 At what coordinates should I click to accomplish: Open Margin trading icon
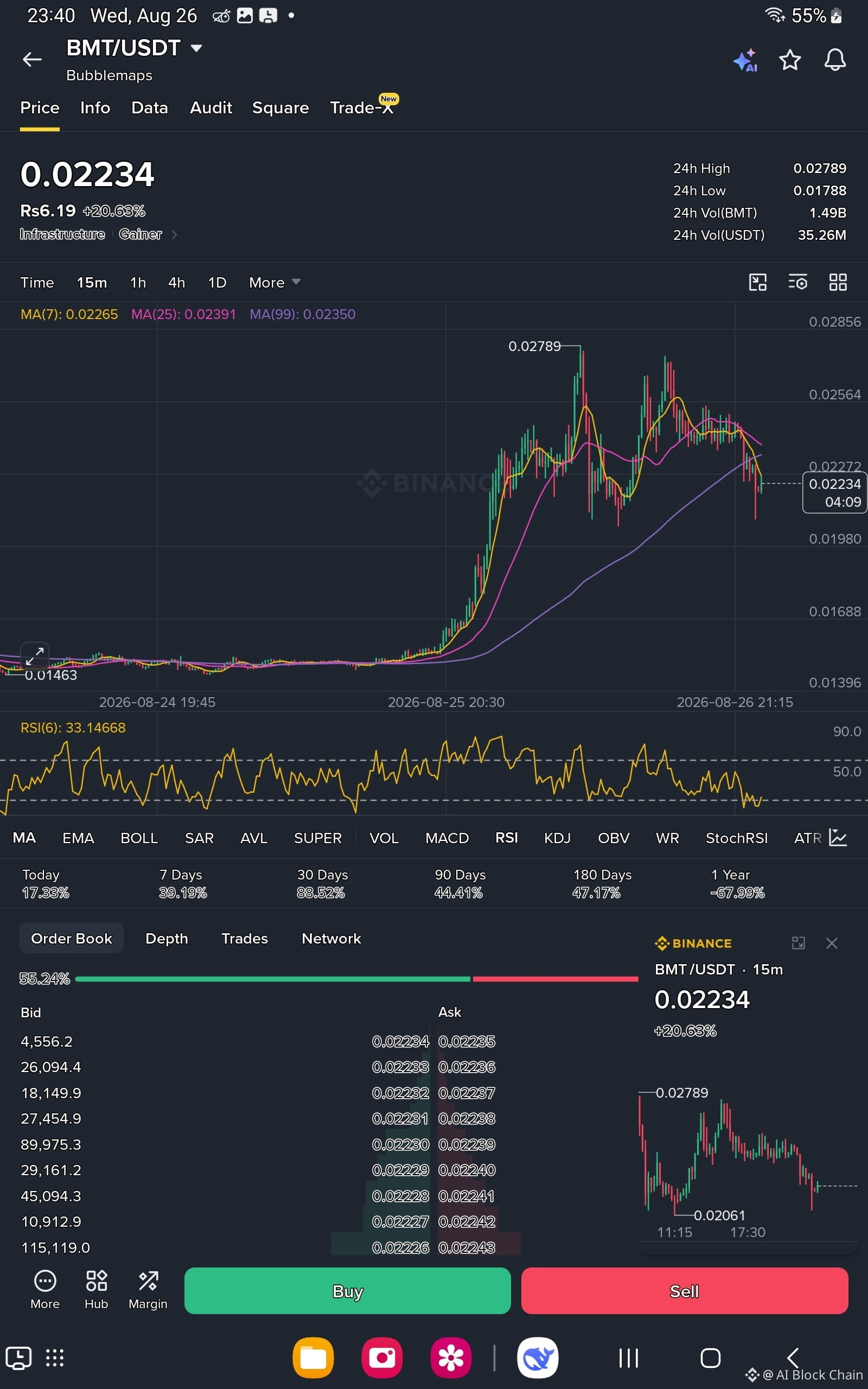click(148, 1289)
